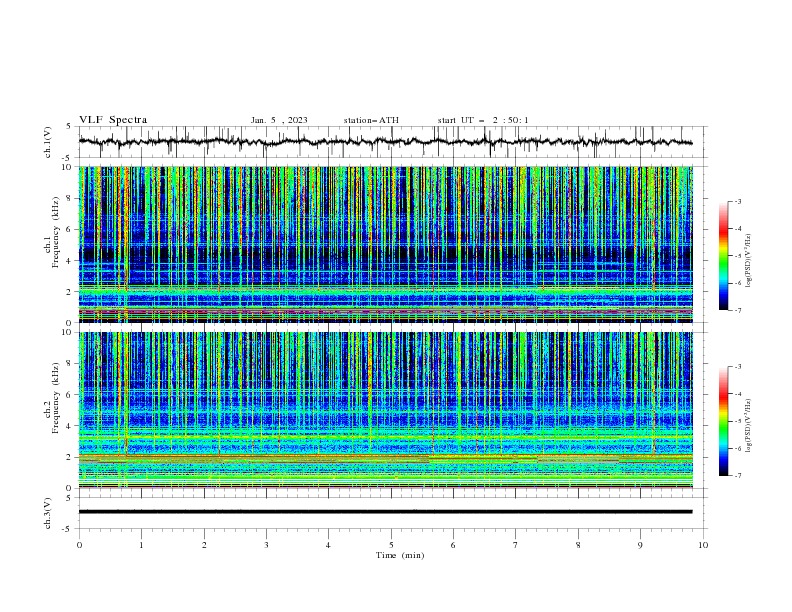Click the "2" kHz tick on ch.2 frequency axis
The image size is (792, 612).
[x=70, y=457]
